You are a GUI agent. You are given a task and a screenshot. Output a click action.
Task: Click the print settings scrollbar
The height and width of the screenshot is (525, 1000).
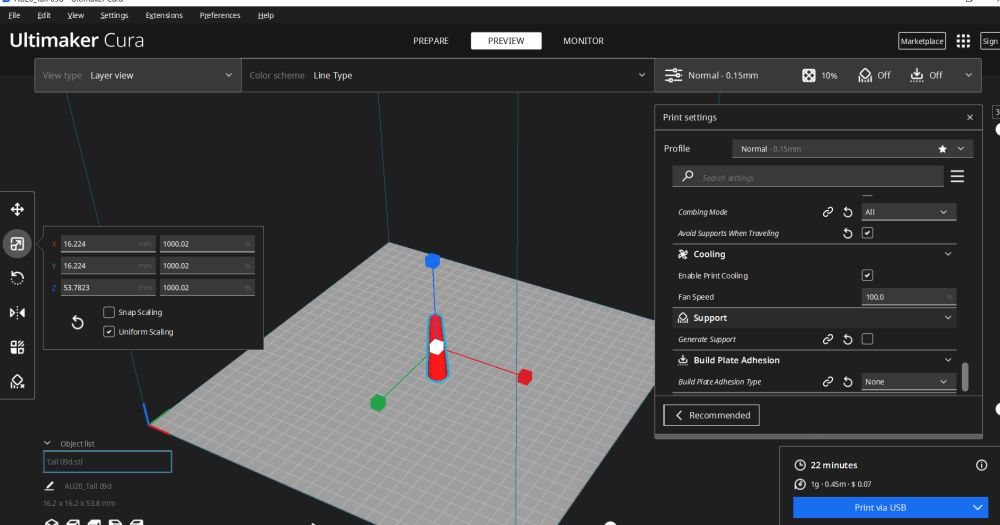[x=965, y=376]
